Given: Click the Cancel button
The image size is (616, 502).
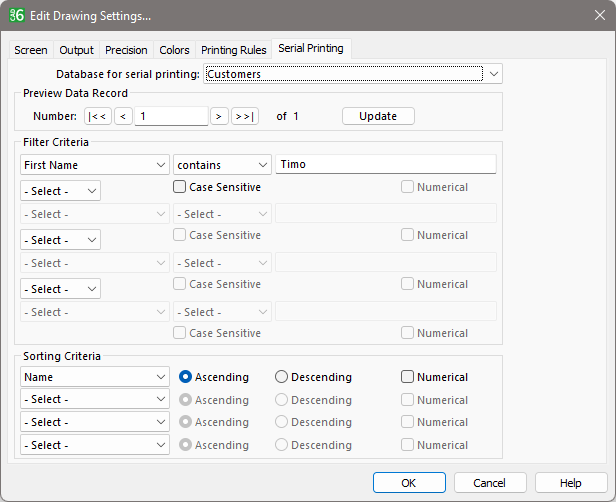Looking at the screenshot, I should pyautogui.click(x=490, y=483).
